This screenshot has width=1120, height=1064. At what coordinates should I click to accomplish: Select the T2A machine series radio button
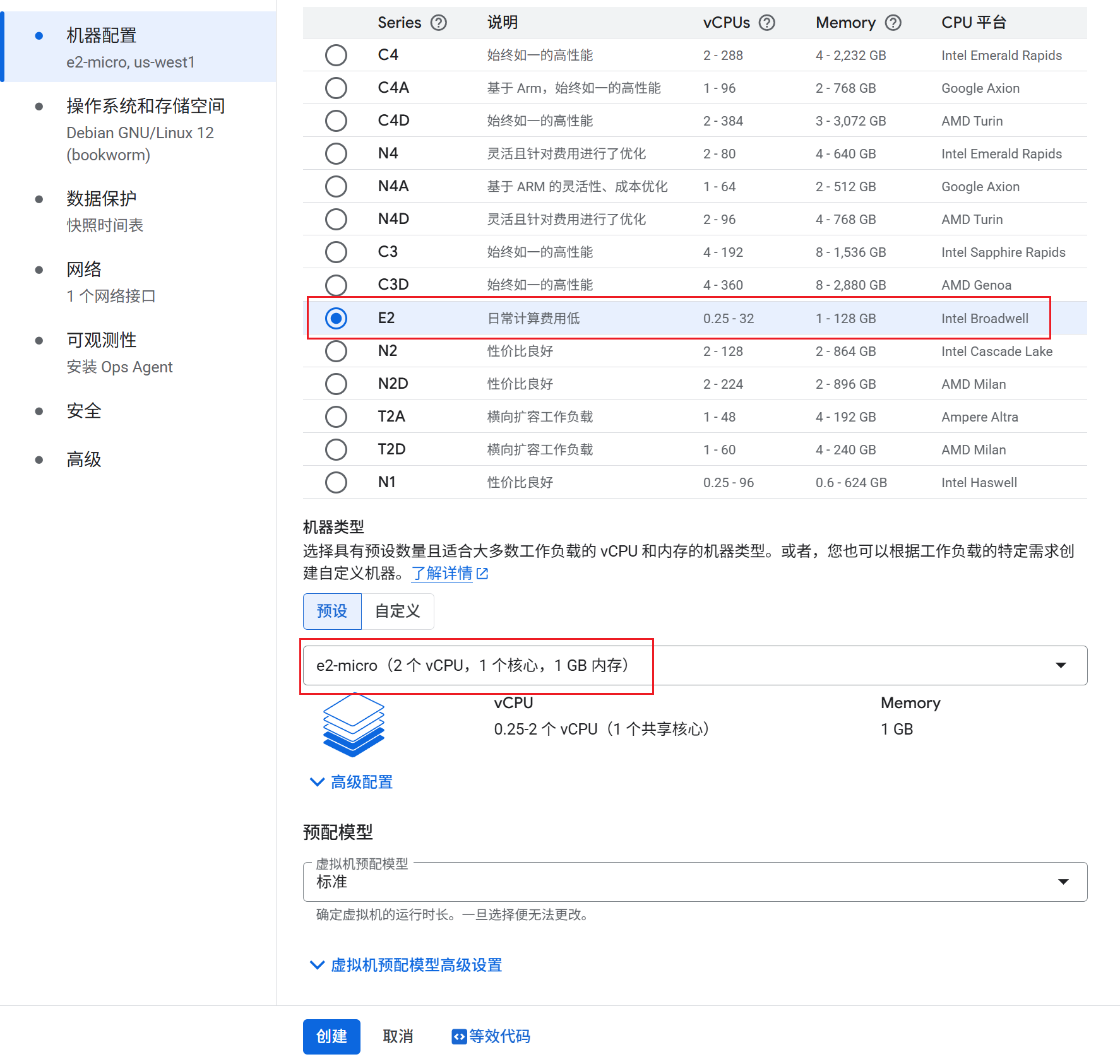[336, 417]
